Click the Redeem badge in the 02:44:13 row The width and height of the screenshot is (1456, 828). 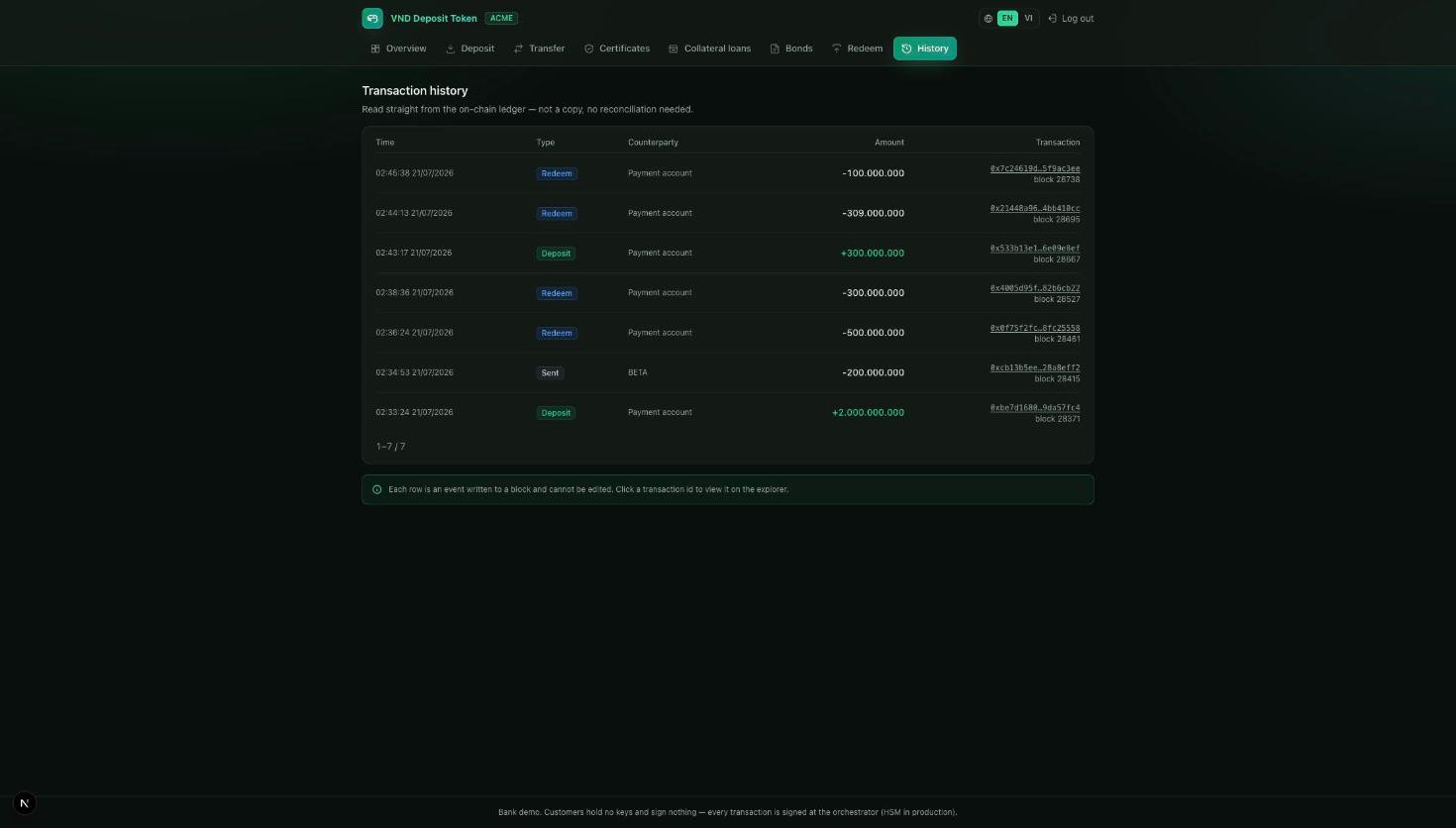pos(557,213)
